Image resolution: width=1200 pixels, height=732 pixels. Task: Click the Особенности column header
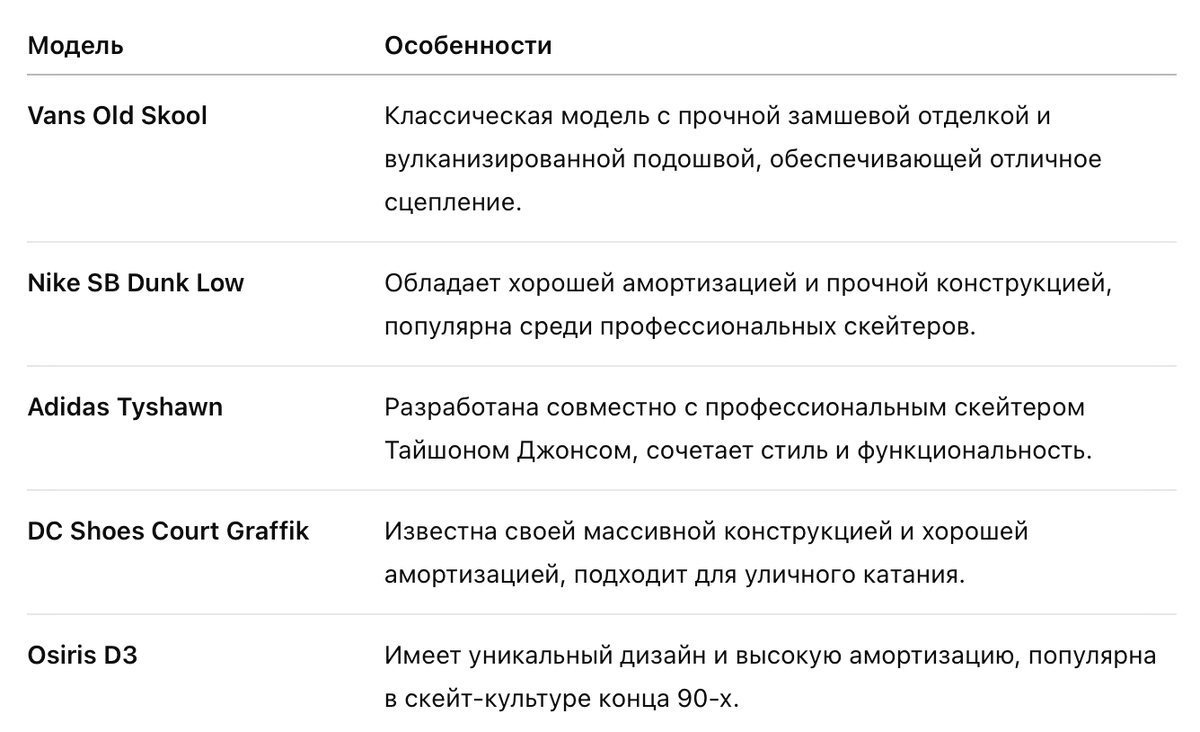click(468, 46)
